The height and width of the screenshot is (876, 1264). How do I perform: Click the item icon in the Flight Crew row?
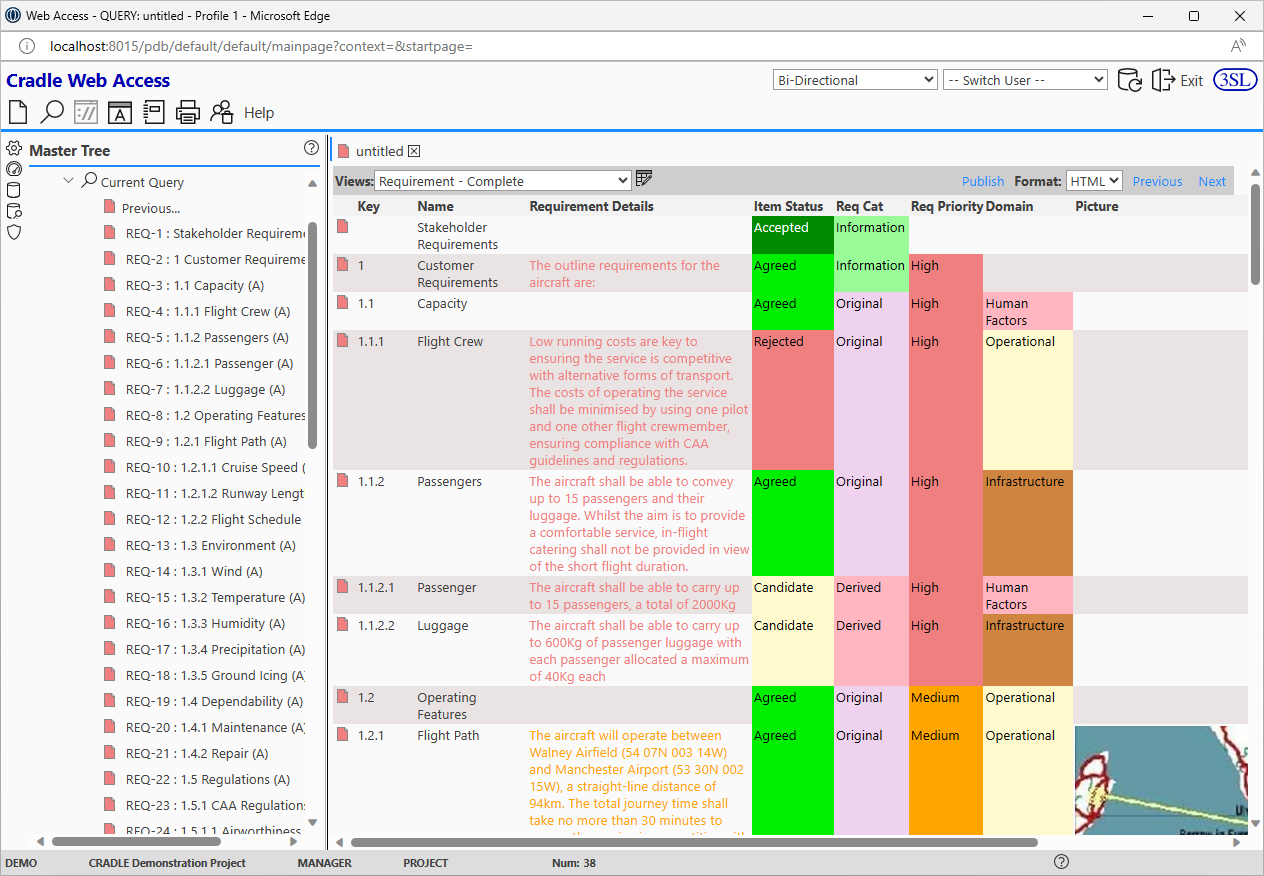coord(343,341)
